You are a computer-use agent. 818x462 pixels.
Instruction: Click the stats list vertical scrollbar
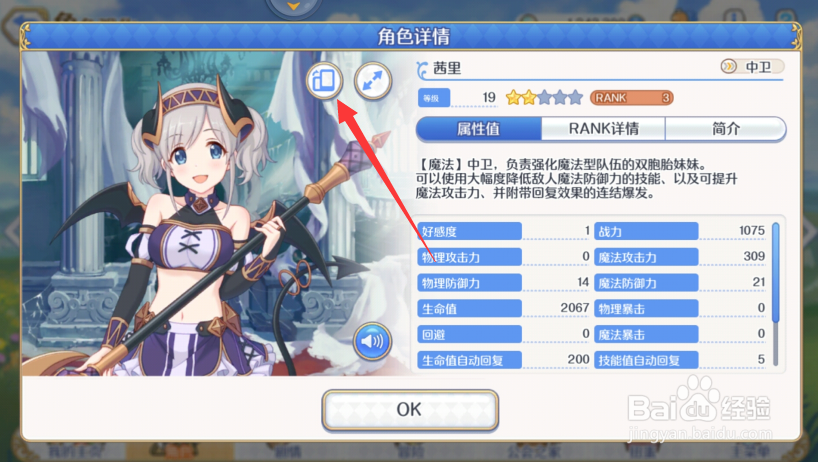click(776, 295)
